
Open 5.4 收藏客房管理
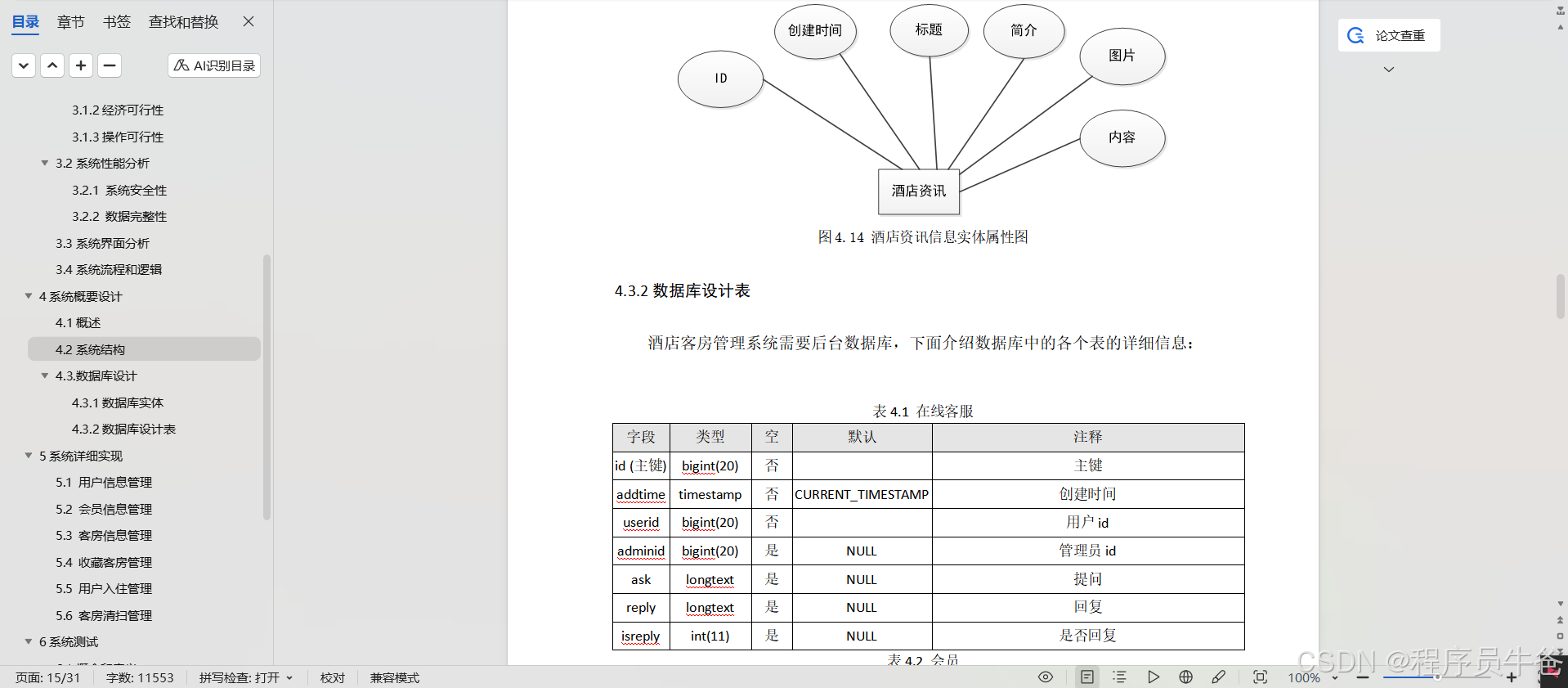coord(104,562)
